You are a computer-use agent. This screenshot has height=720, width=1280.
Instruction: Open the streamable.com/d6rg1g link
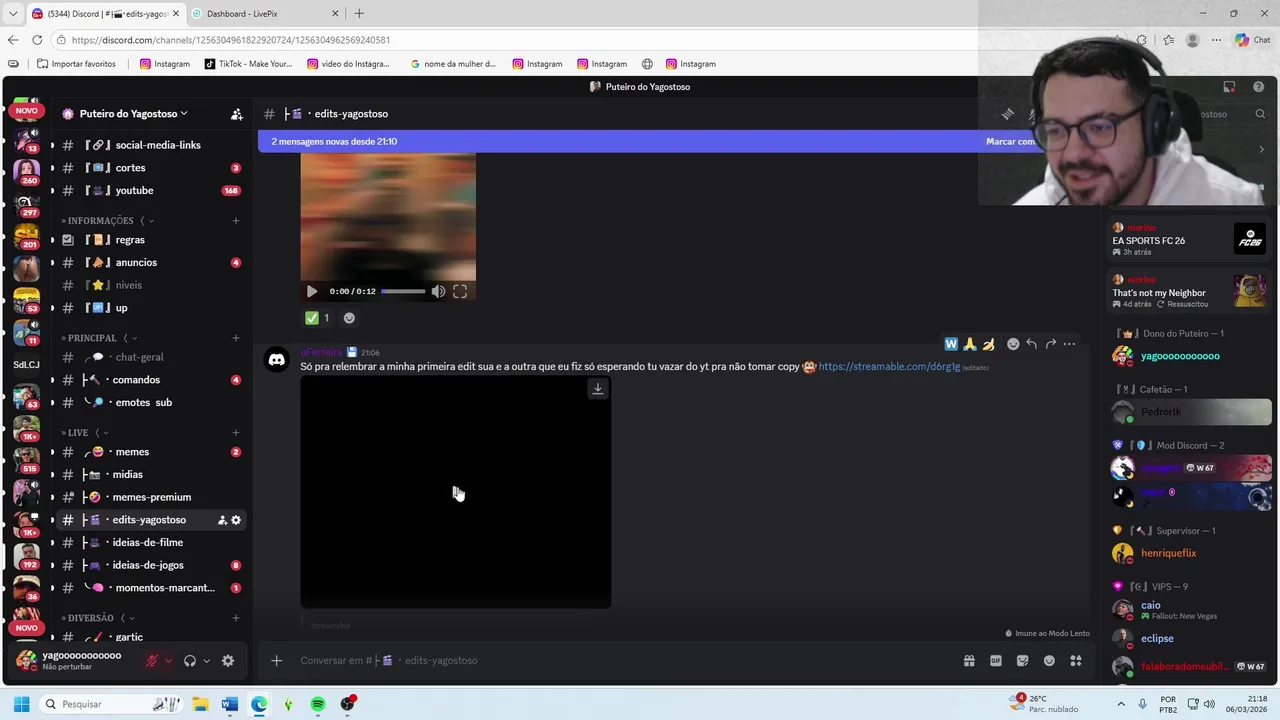[x=889, y=367]
